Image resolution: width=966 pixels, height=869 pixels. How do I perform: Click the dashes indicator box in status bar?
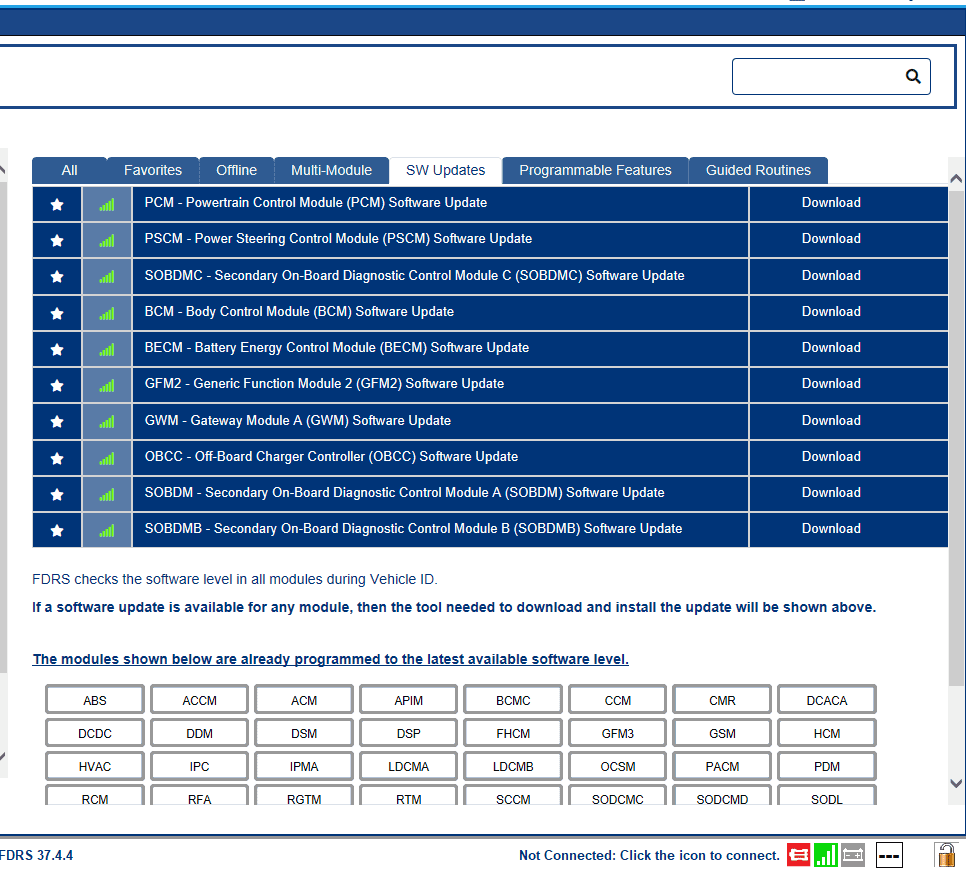pos(889,855)
